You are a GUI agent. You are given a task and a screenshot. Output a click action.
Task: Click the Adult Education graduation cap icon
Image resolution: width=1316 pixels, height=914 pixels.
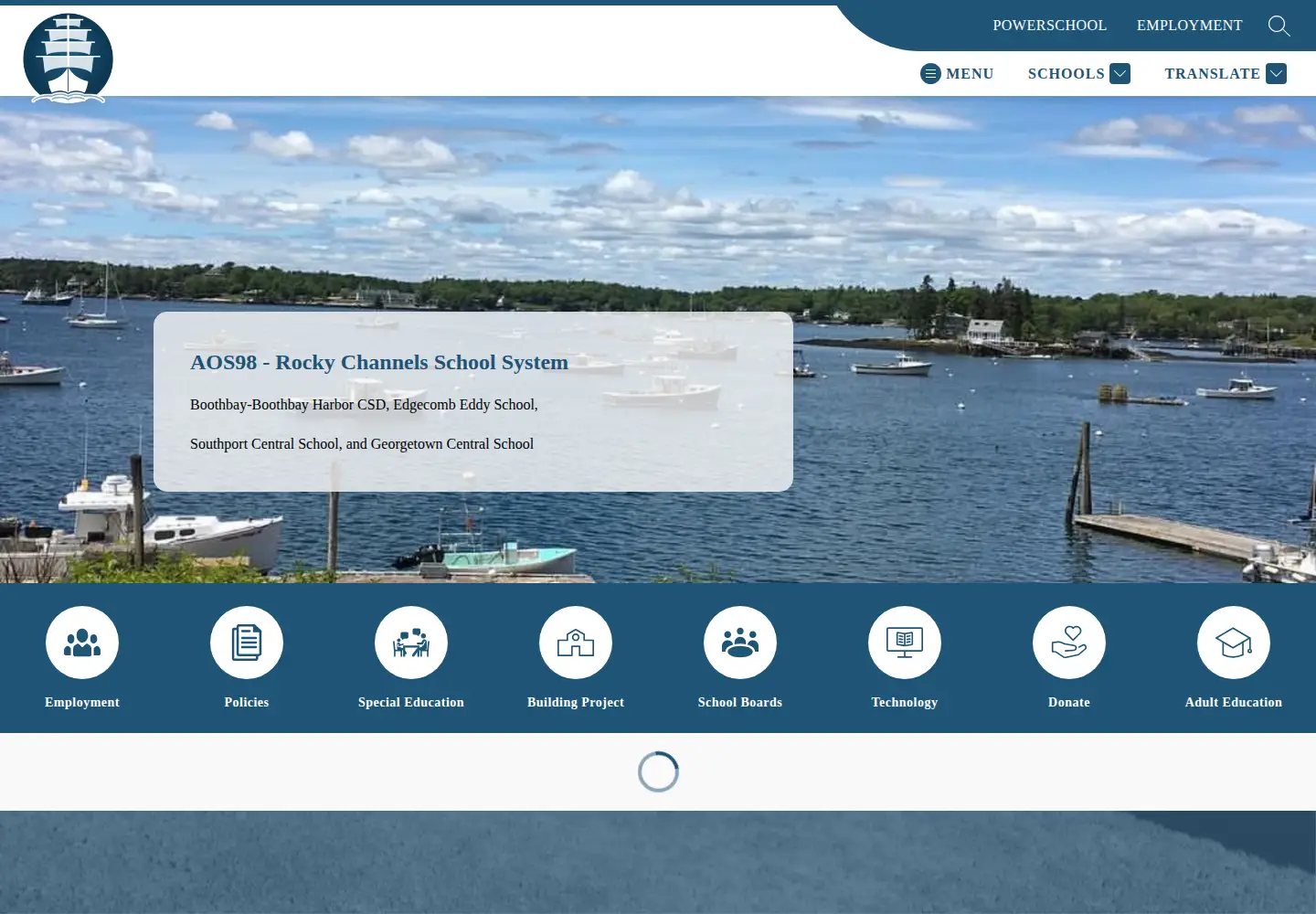pyautogui.click(x=1234, y=643)
